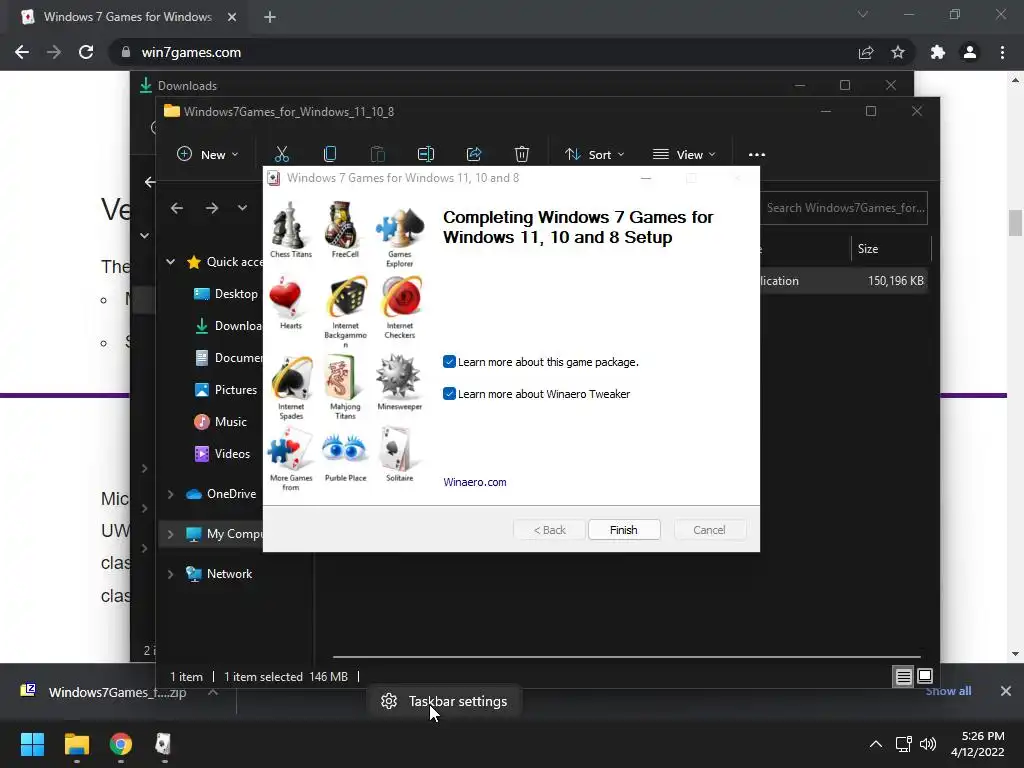Click the FreeCell game icon
The image size is (1024, 768).
coord(344,223)
